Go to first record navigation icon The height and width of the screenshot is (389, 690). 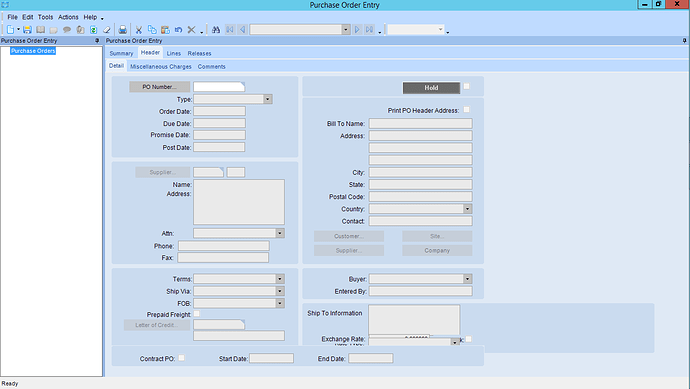[230, 29]
